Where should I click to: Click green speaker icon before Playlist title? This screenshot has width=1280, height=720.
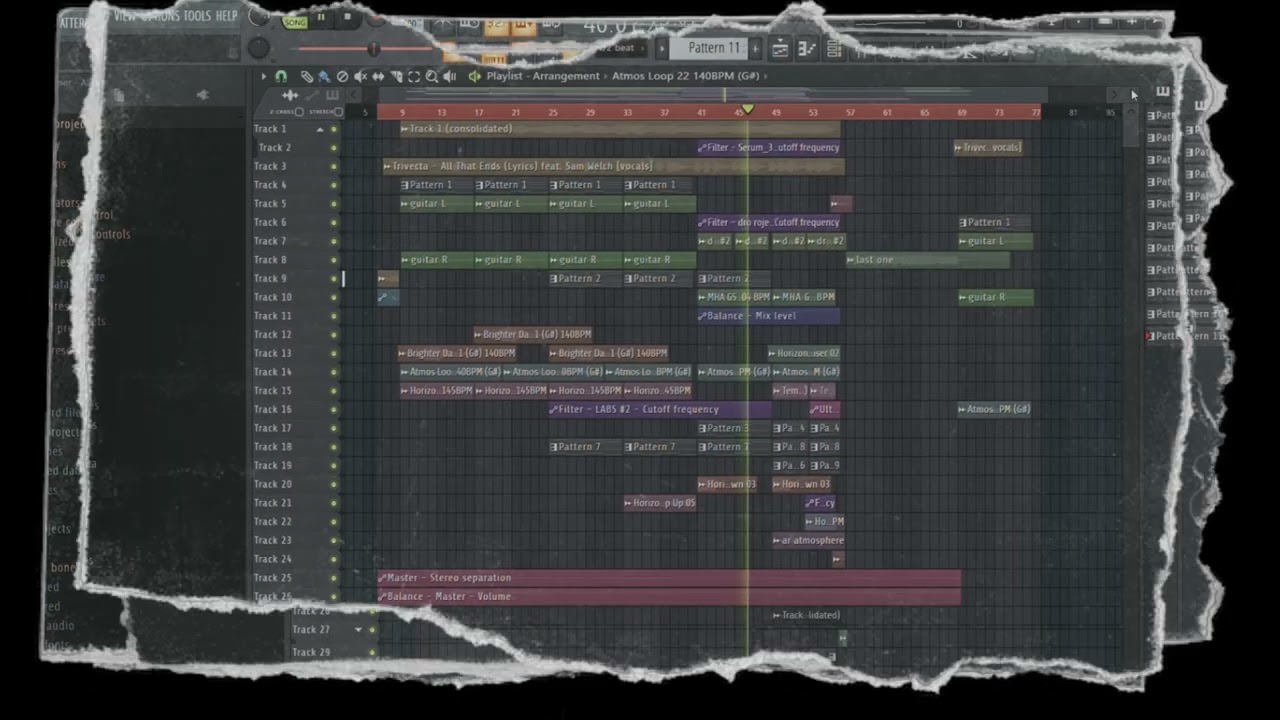(475, 76)
